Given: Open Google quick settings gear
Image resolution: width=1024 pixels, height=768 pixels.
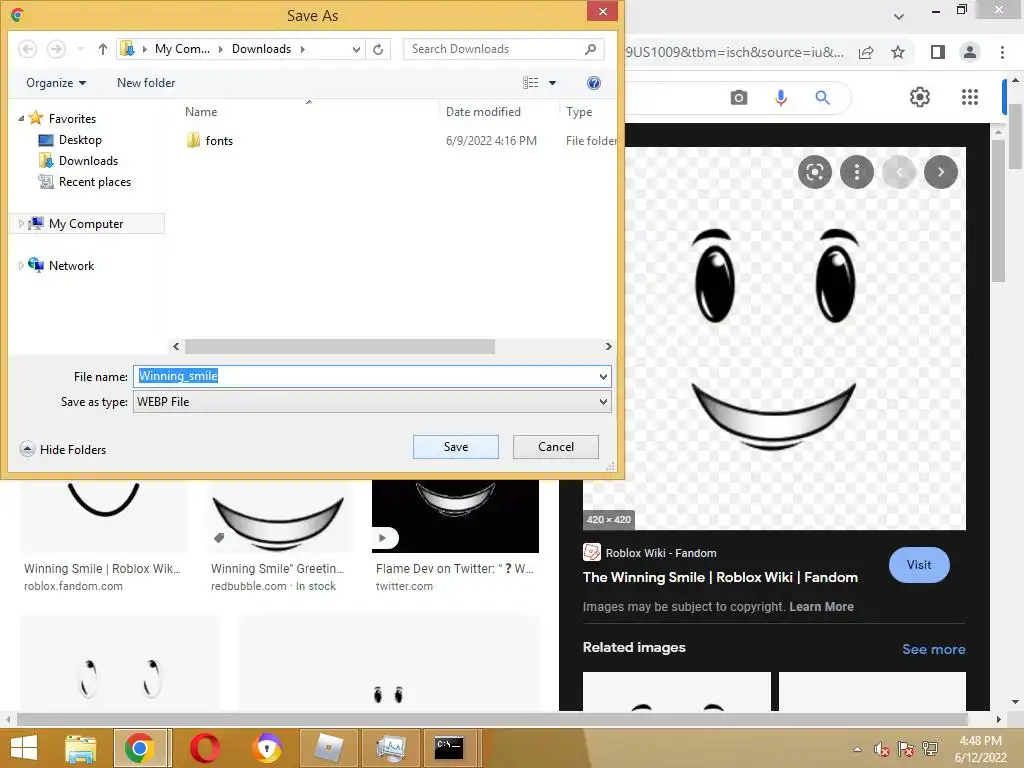Looking at the screenshot, I should pyautogui.click(x=920, y=97).
